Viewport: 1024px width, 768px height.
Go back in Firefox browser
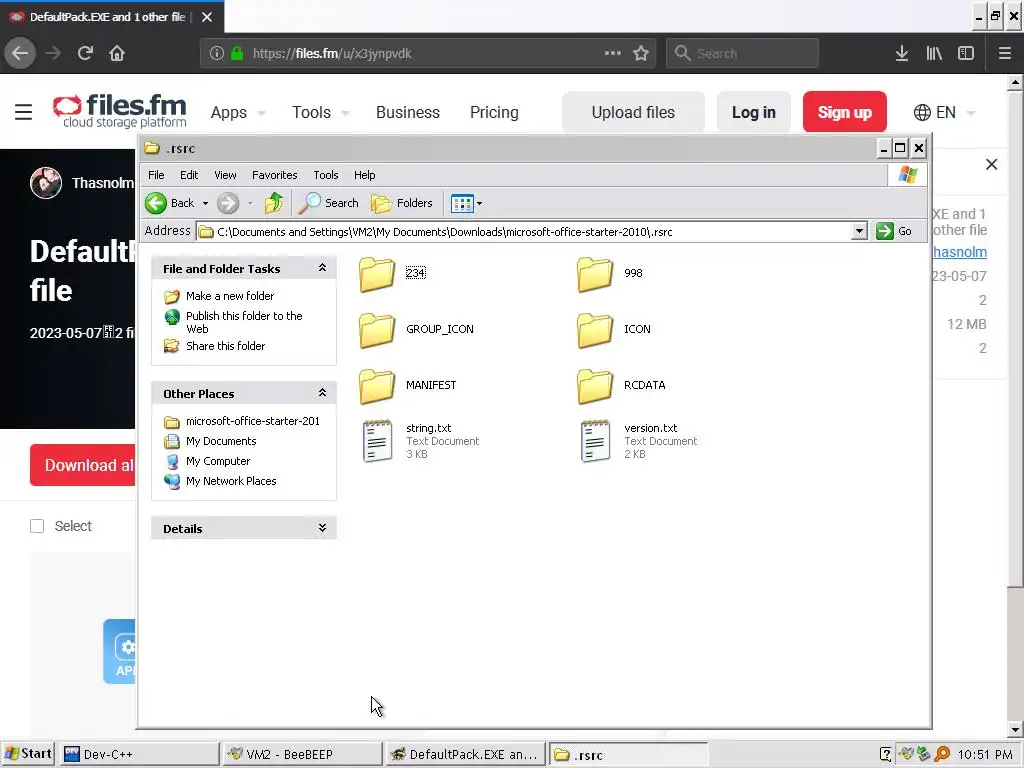tap(20, 53)
